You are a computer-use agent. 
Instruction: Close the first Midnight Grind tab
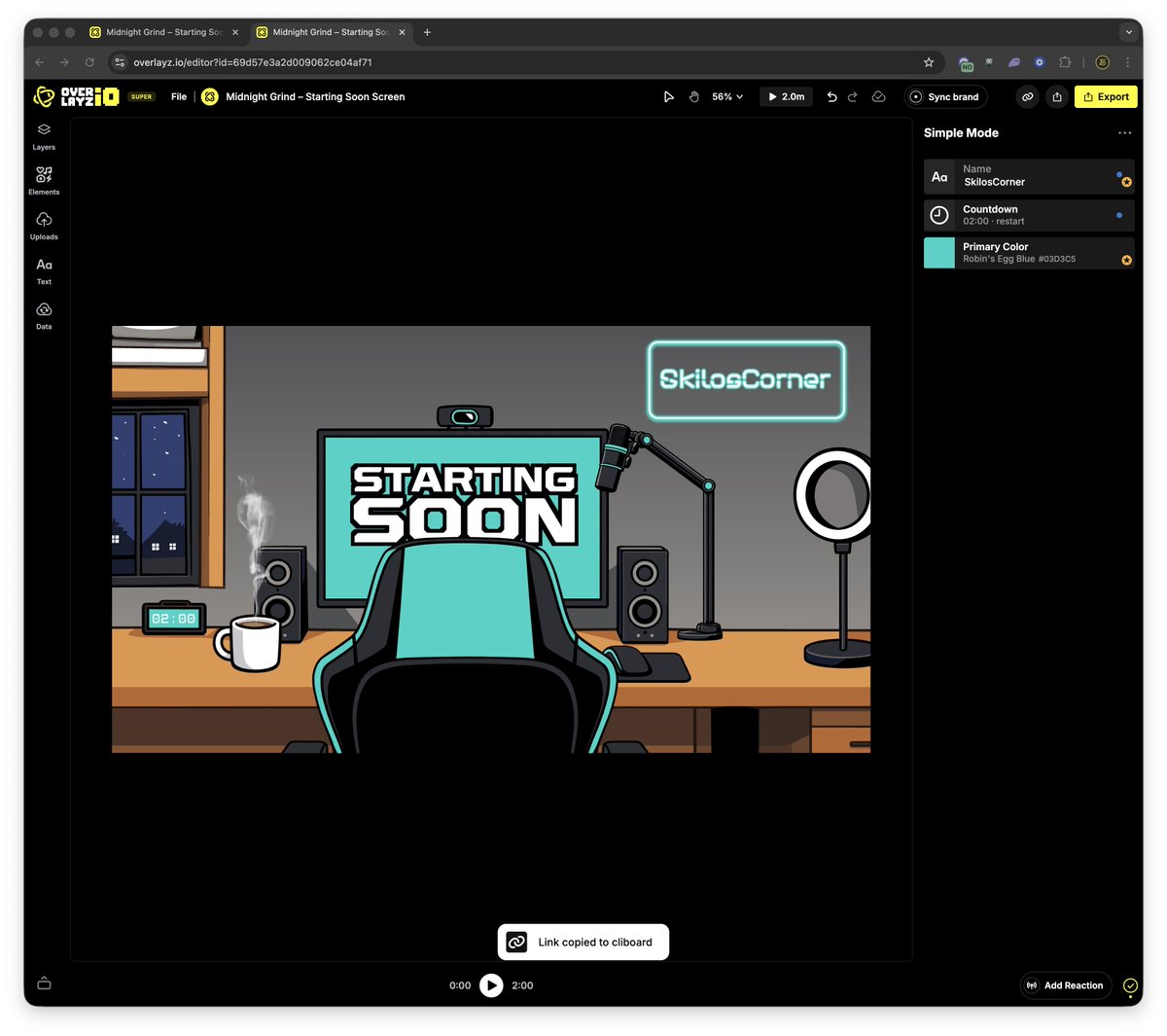pyautogui.click(x=235, y=32)
